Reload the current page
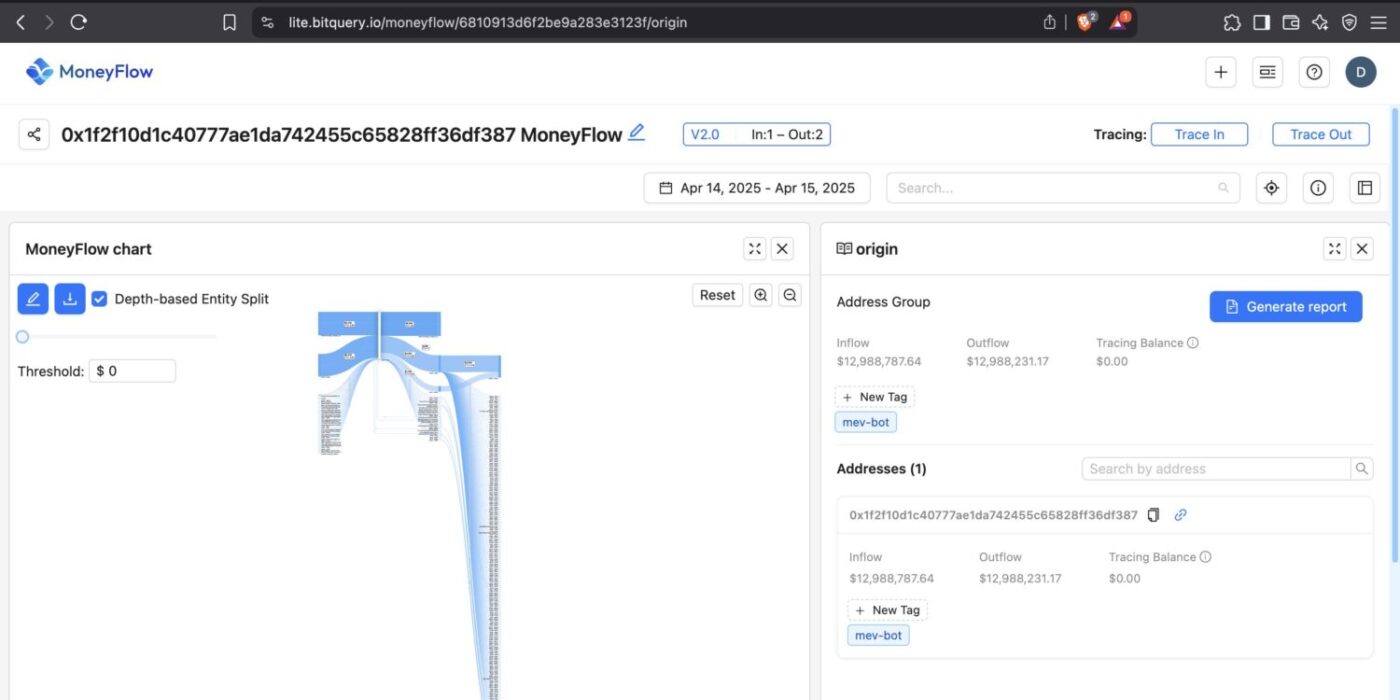This screenshot has height=700, width=1400. [x=79, y=22]
